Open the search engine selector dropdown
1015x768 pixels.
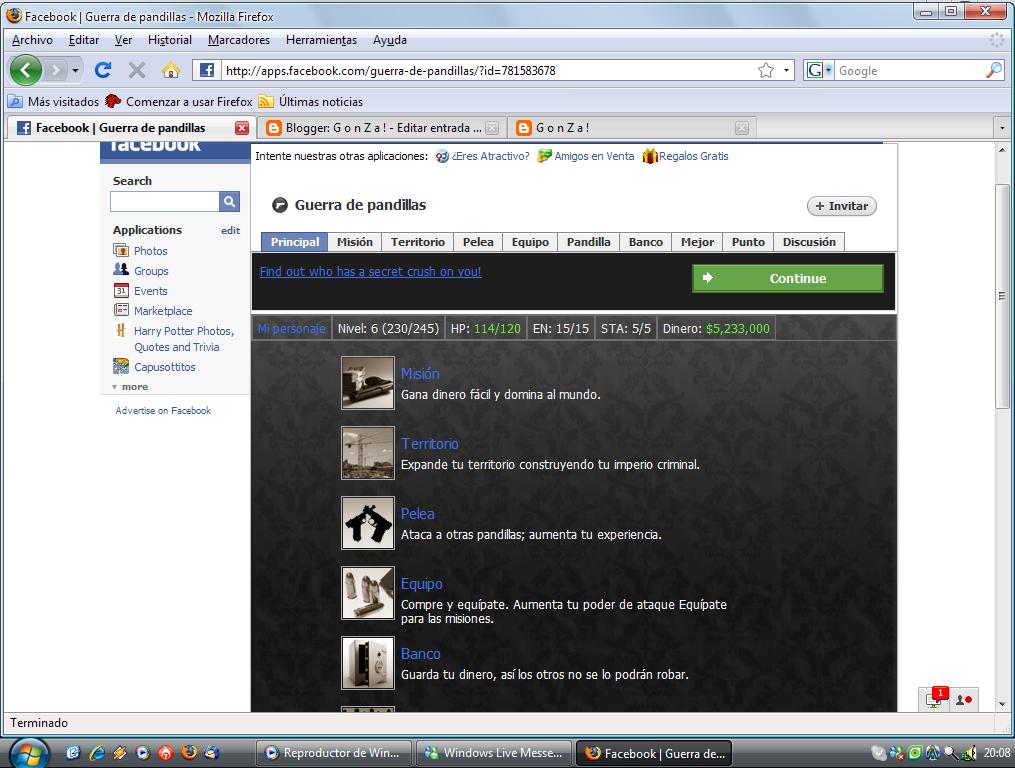pyautogui.click(x=819, y=70)
